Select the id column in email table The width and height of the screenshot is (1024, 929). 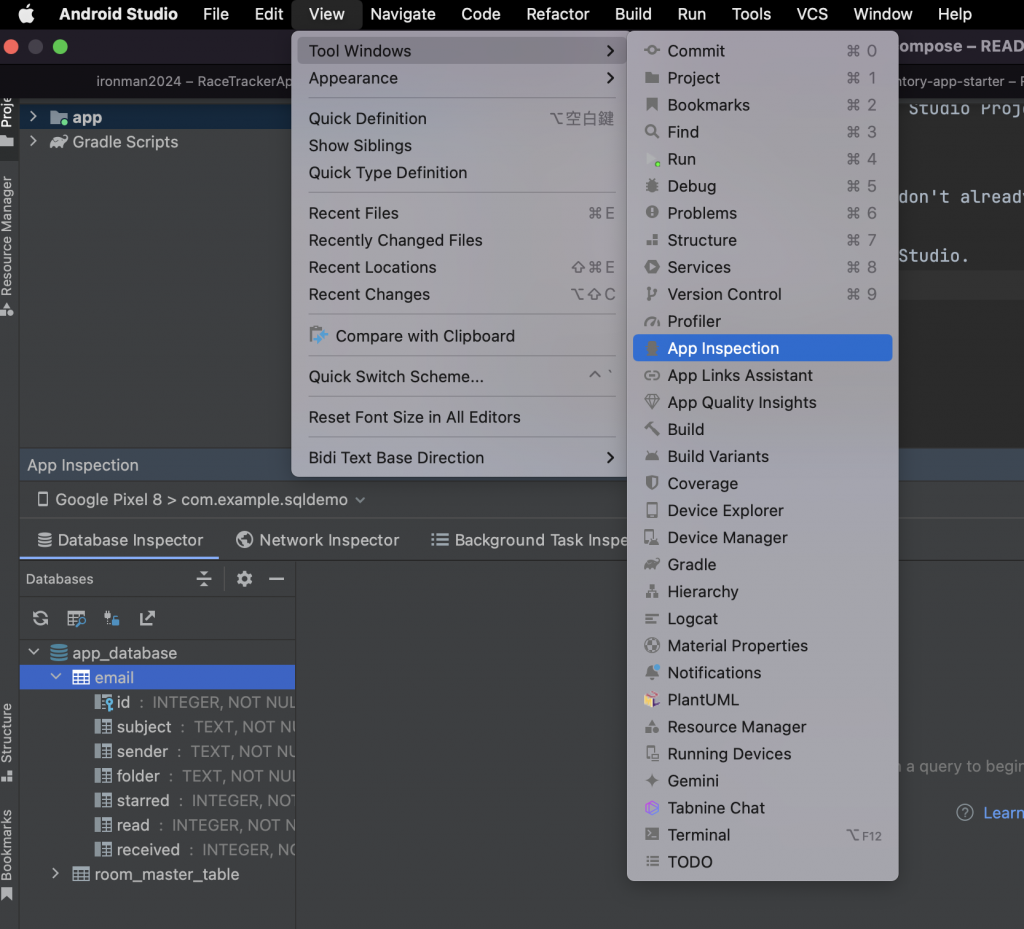click(157, 702)
